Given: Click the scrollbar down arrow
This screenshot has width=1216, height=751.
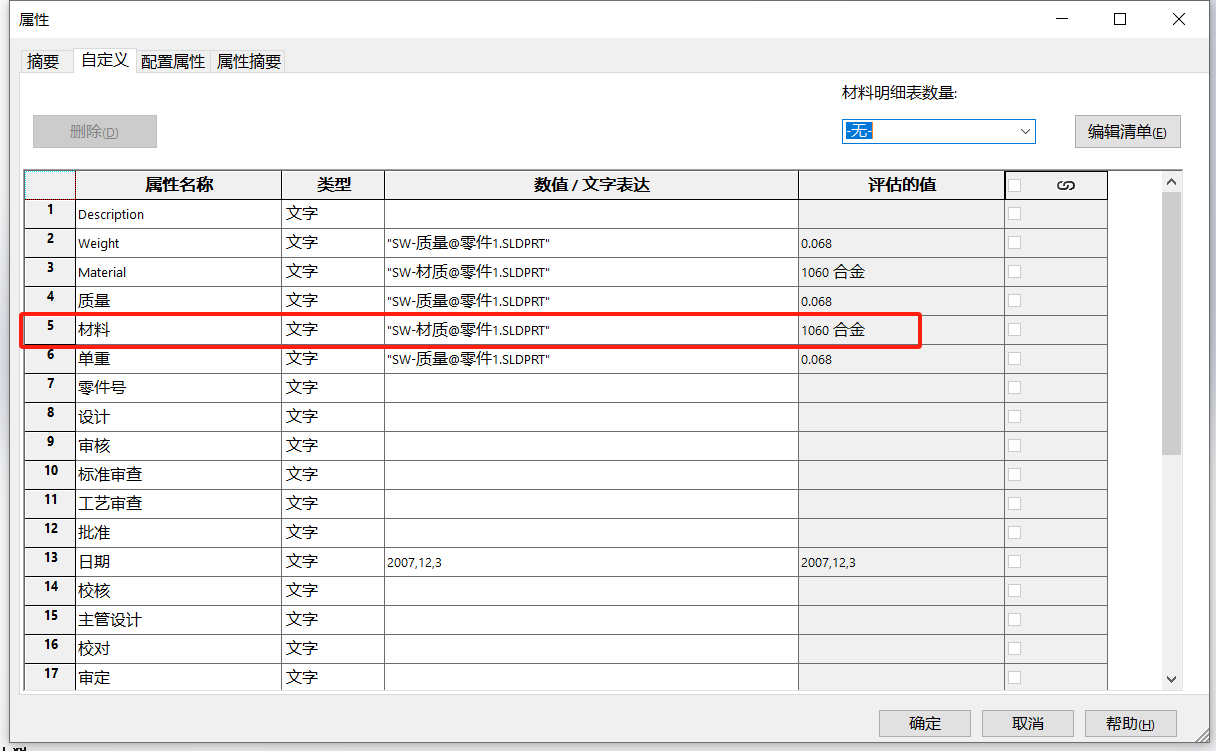Looking at the screenshot, I should pos(1170,678).
